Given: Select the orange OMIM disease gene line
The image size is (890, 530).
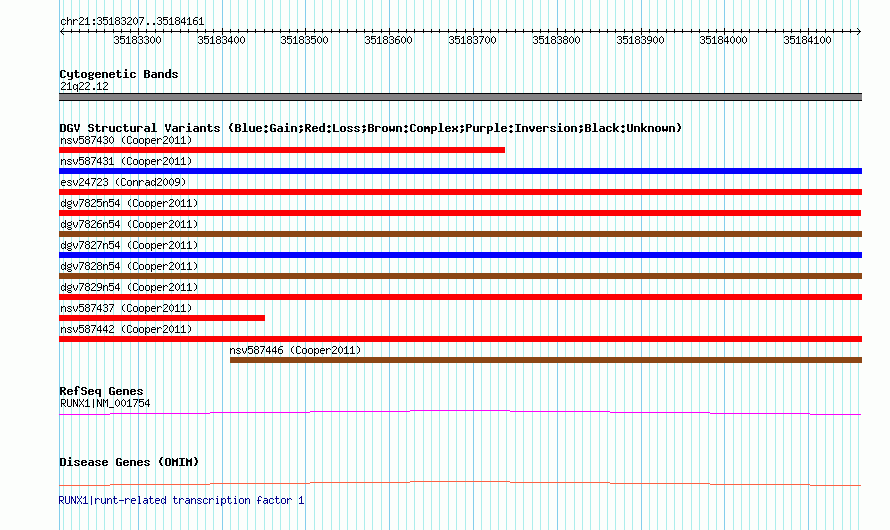Looking at the screenshot, I should 460,483.
